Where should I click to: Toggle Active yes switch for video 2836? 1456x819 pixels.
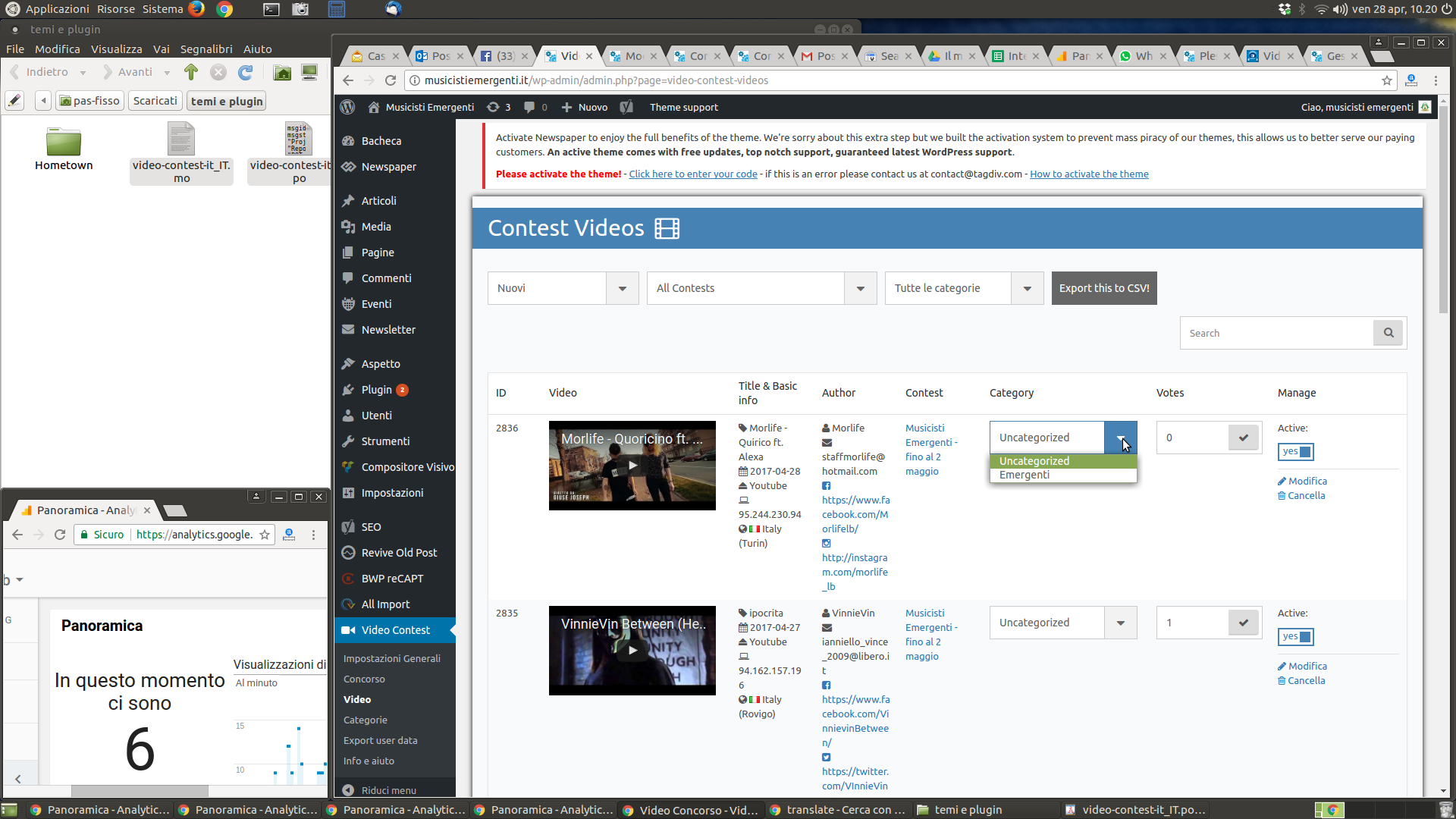[1295, 452]
